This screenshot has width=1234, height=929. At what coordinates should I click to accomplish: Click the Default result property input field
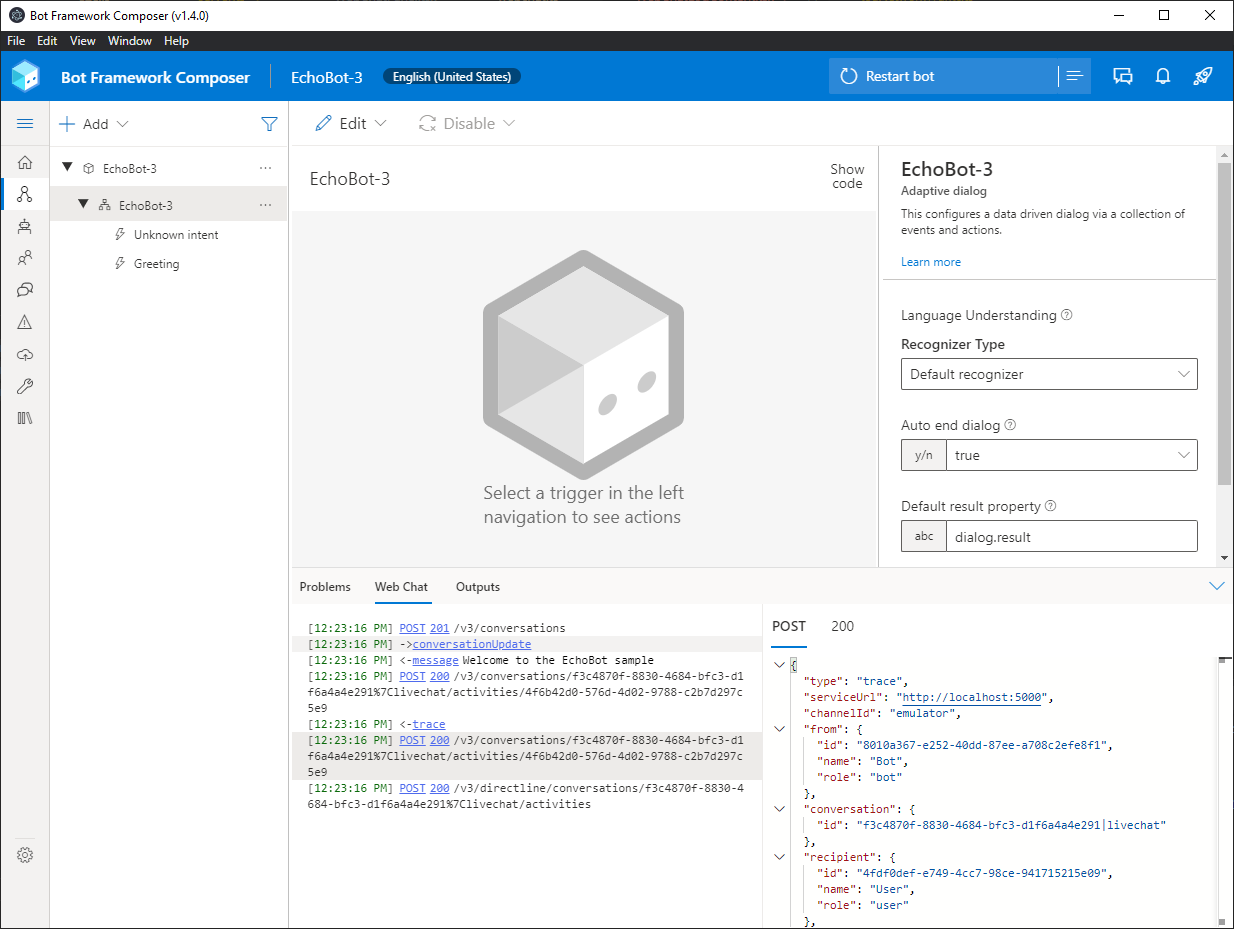(1071, 536)
